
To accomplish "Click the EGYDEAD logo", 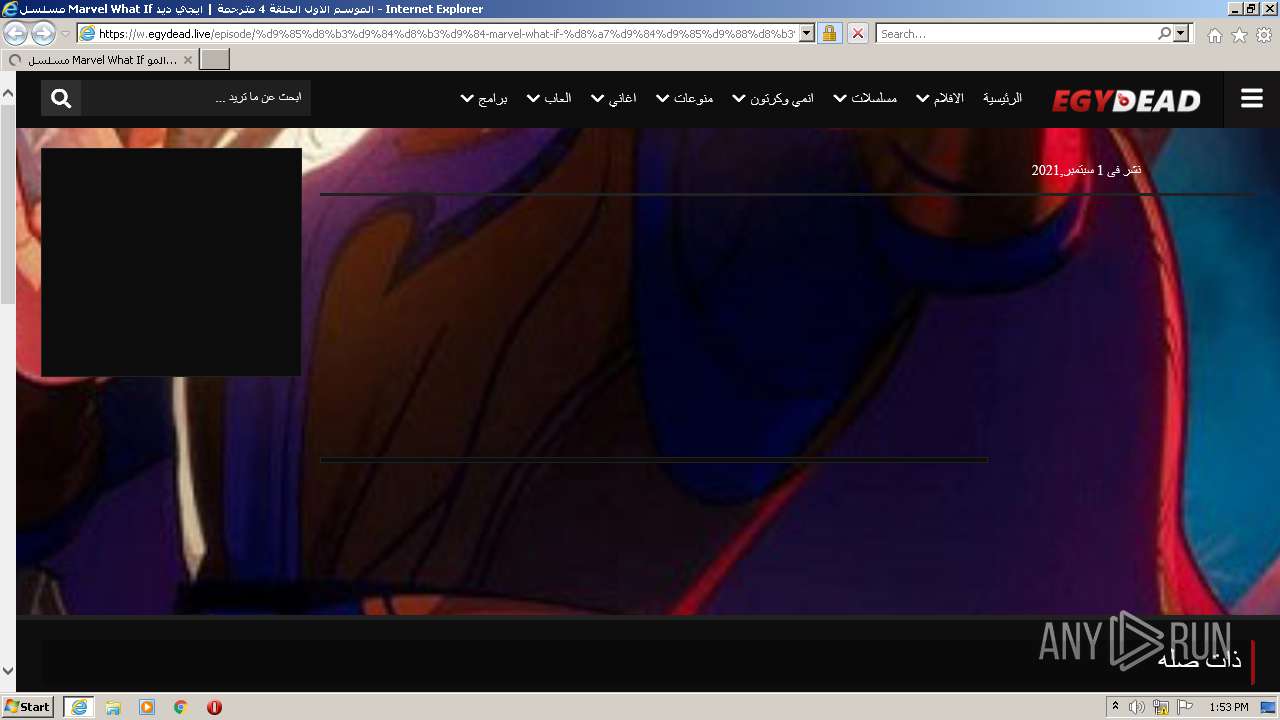I will [1126, 100].
